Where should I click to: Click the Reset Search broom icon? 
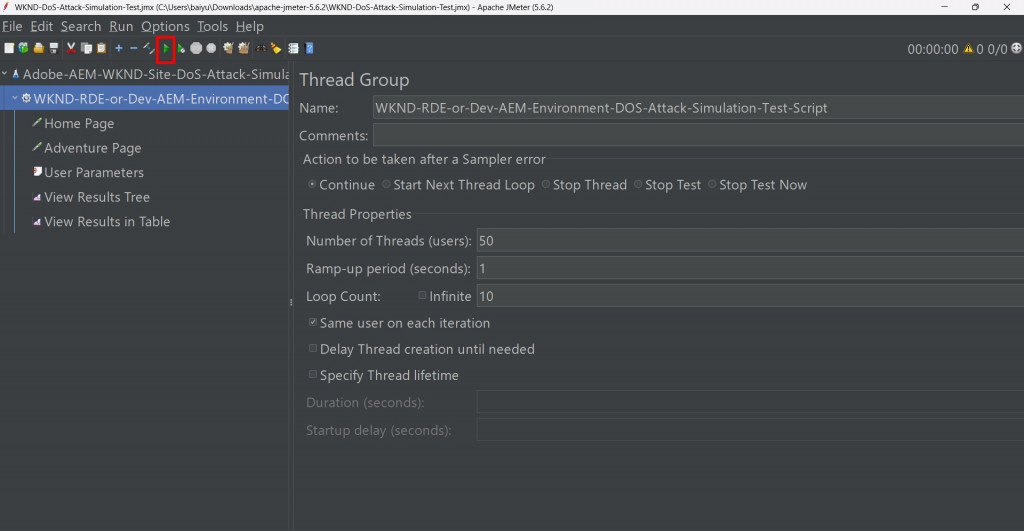pos(276,48)
